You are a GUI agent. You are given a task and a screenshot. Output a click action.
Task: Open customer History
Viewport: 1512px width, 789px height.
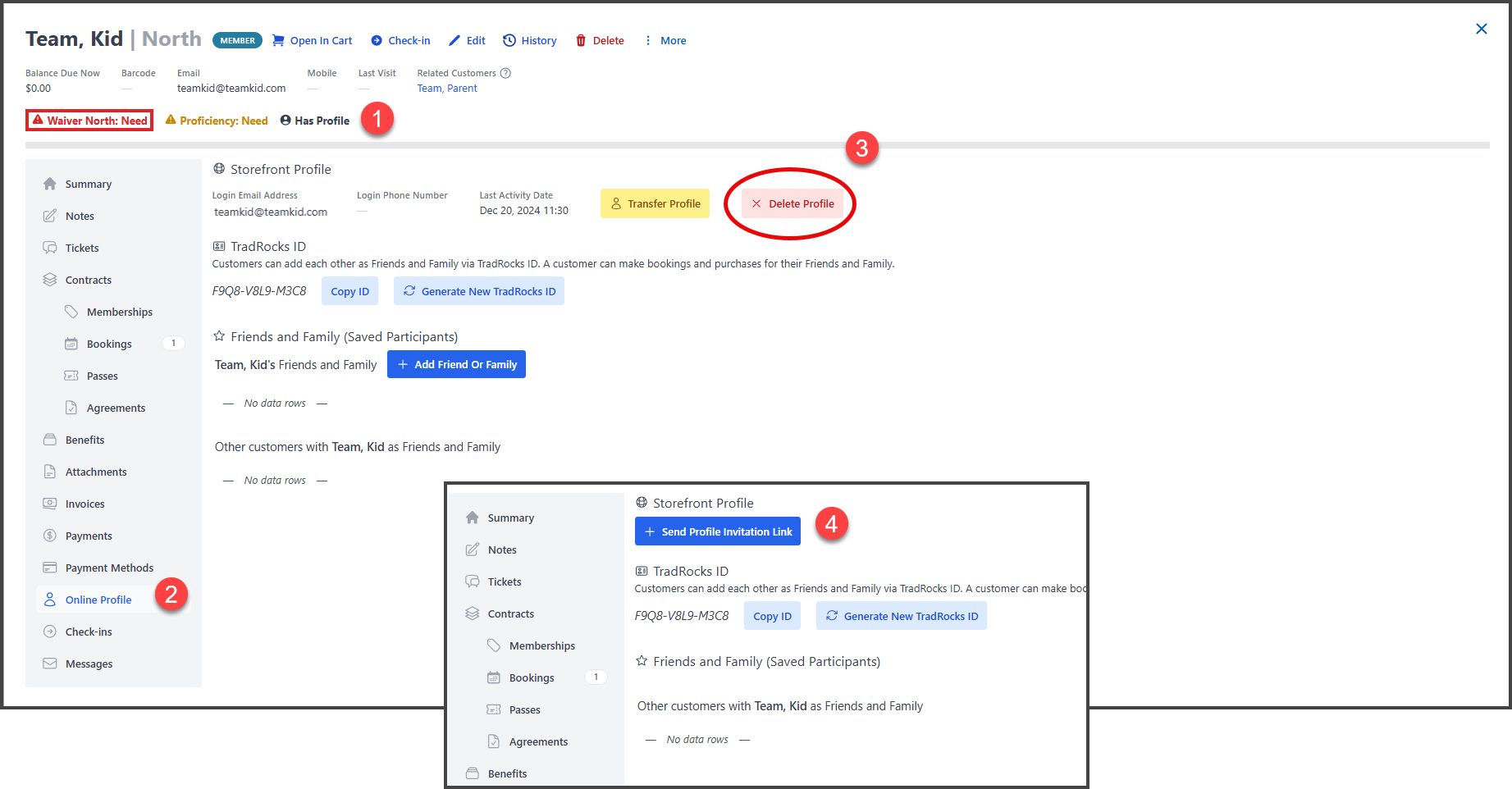click(530, 40)
